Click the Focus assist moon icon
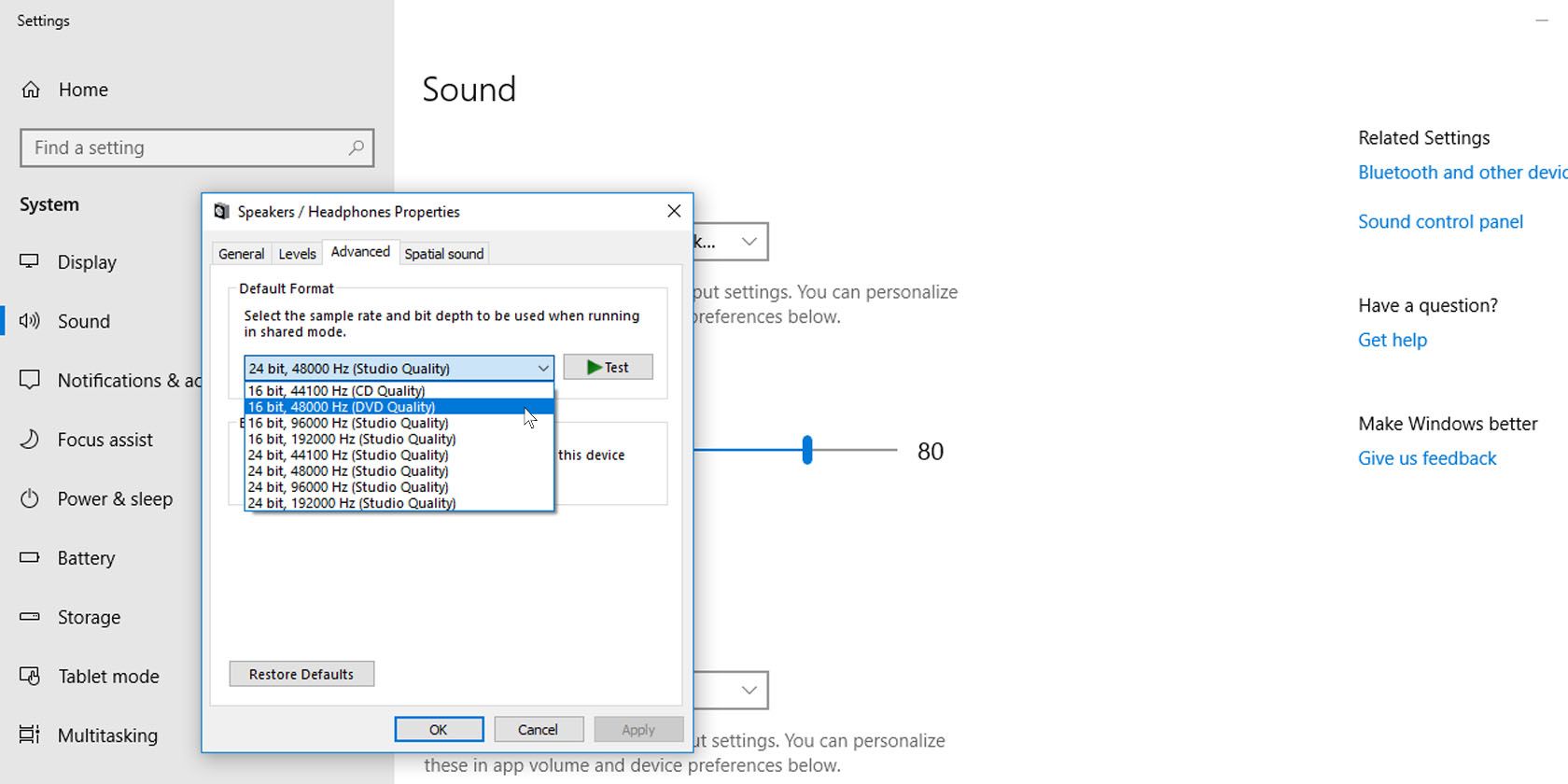Screen dimensions: 1568x784 click(x=30, y=440)
